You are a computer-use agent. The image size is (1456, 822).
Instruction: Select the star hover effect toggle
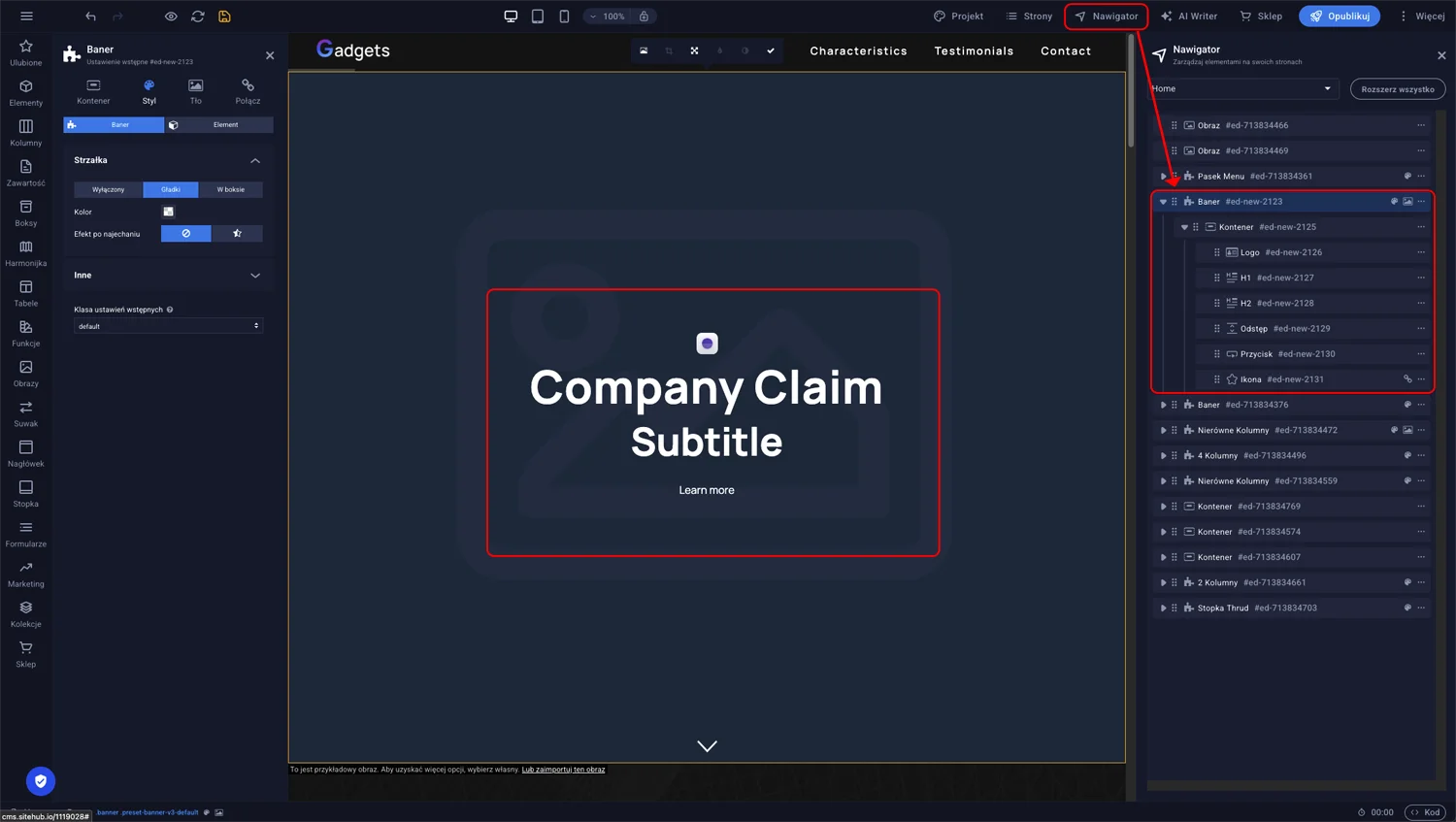[x=238, y=233]
